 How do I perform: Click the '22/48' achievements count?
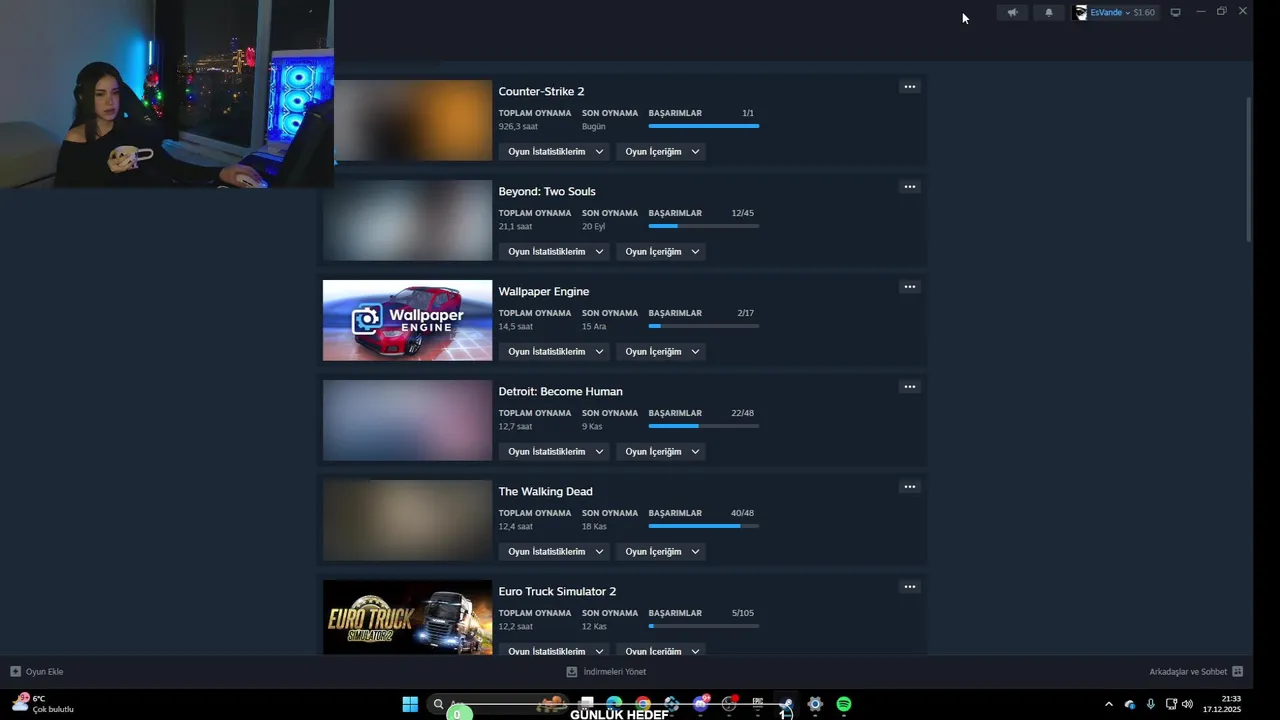pyautogui.click(x=742, y=413)
